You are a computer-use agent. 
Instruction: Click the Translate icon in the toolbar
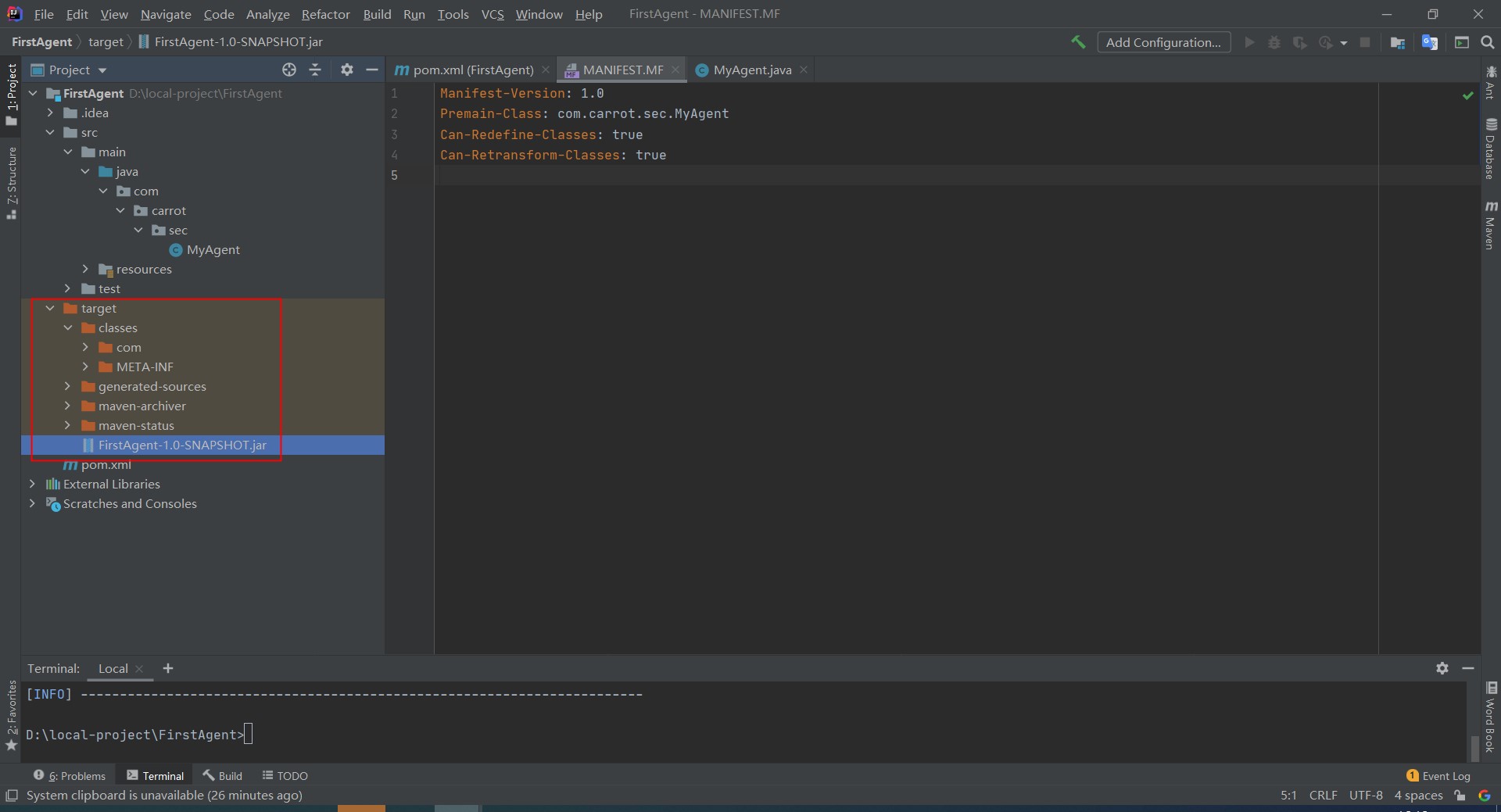1430,42
